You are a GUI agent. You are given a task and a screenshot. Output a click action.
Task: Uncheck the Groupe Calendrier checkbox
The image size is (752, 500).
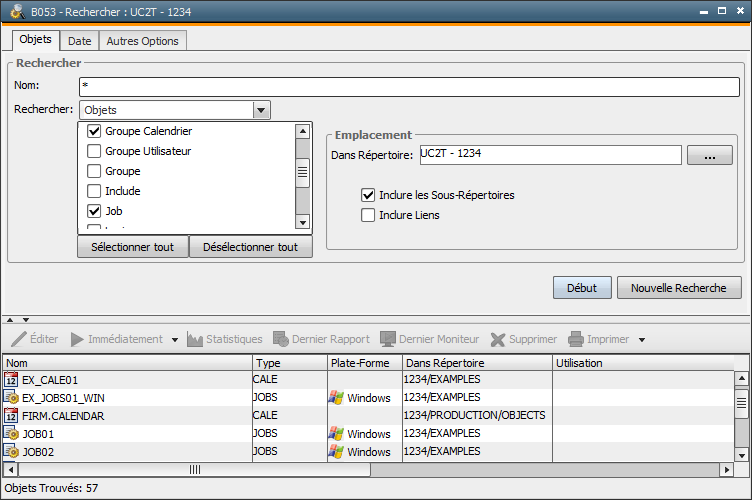click(x=94, y=131)
